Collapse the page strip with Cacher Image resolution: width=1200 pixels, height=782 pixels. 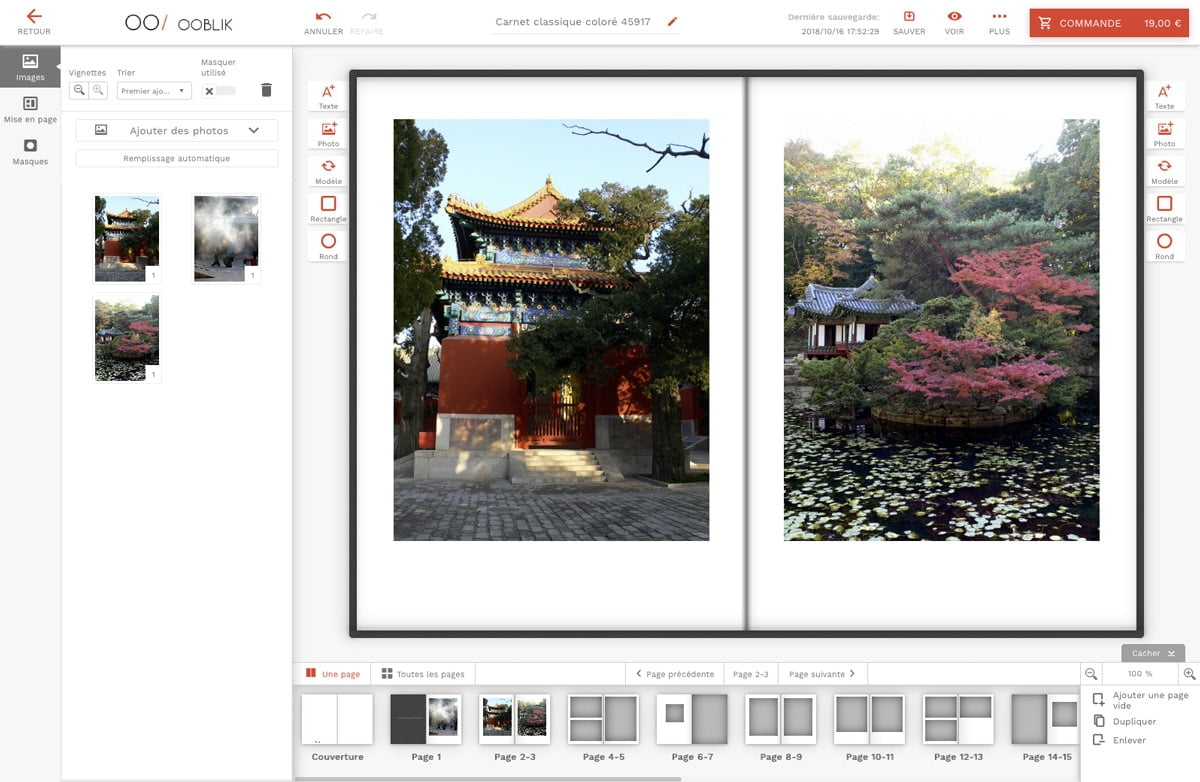coord(1152,653)
